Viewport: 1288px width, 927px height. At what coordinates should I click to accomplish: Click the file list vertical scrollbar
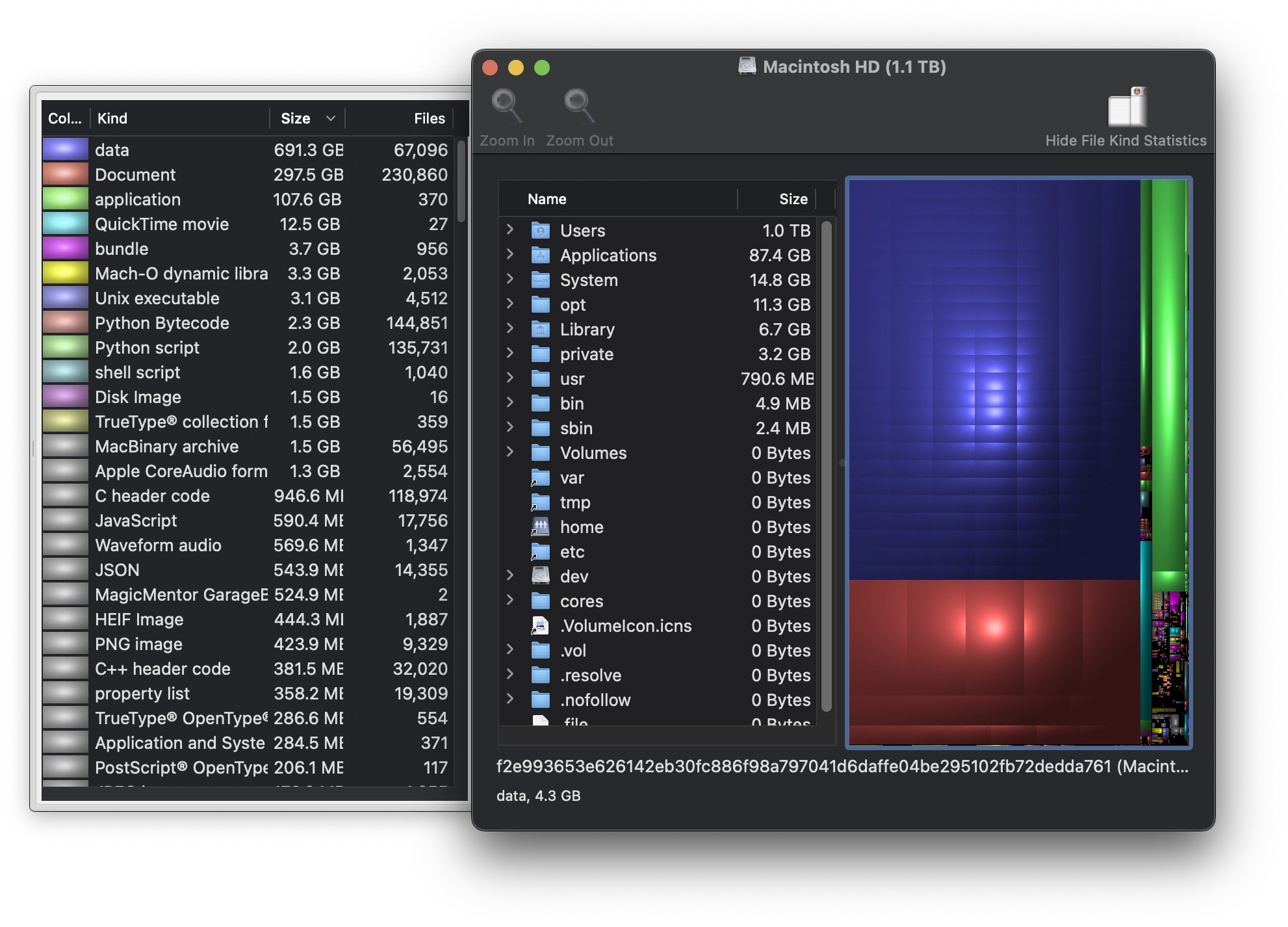pos(827,465)
